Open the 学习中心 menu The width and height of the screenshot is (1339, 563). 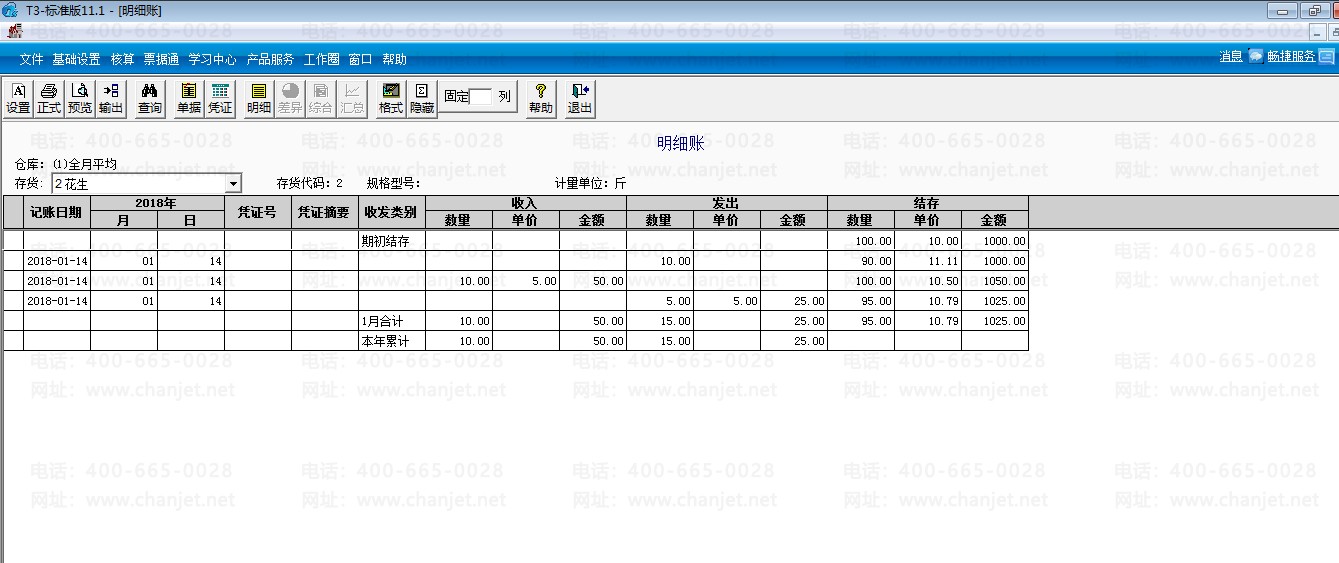(212, 60)
